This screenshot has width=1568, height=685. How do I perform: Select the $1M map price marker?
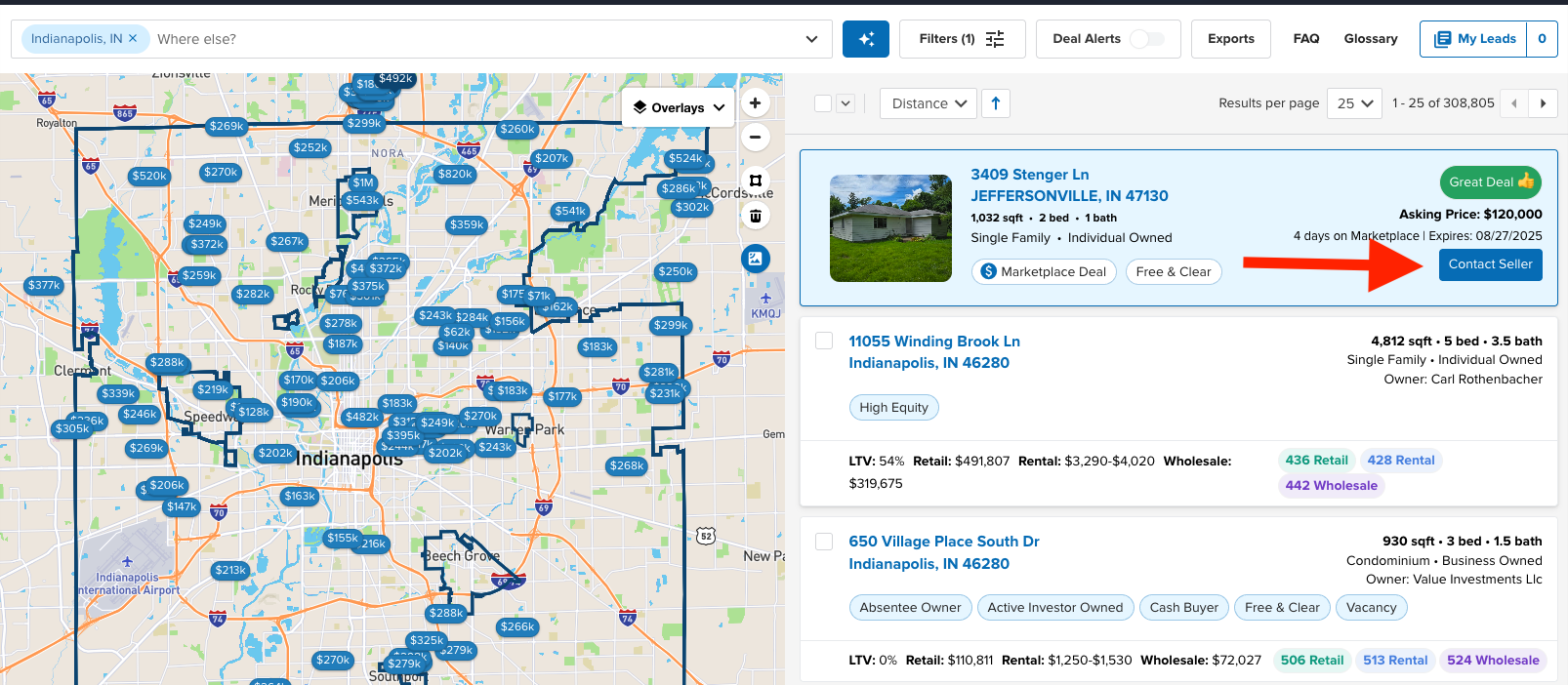click(363, 183)
